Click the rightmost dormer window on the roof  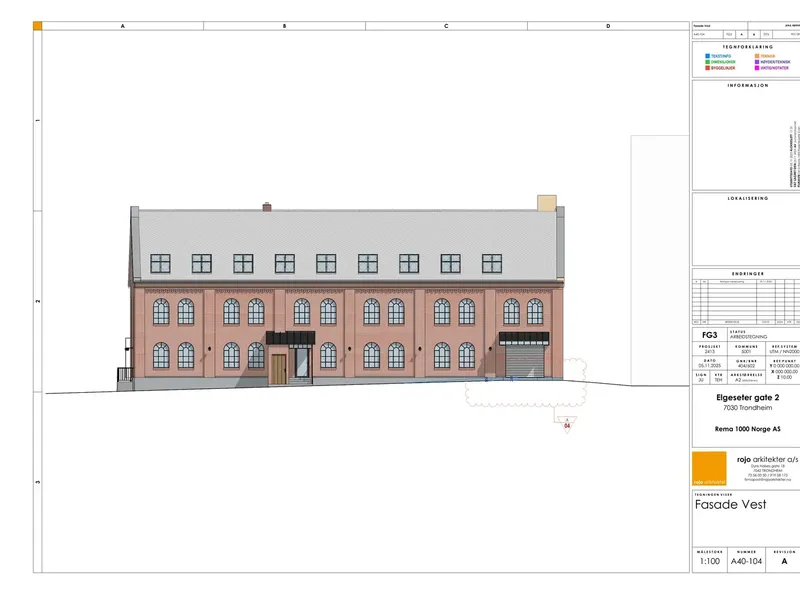tap(492, 264)
